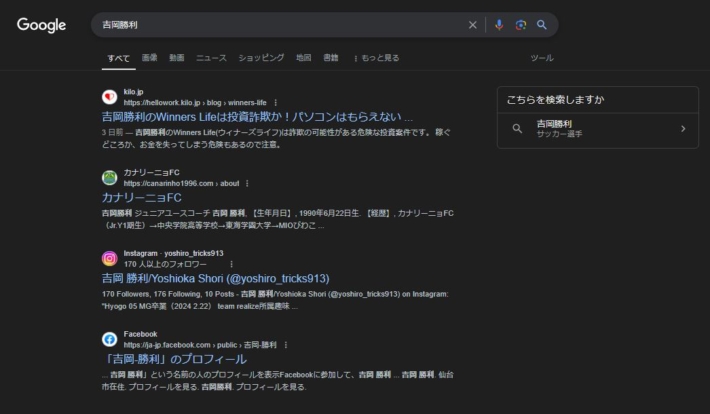This screenshot has height=414, width=710.
Task: Open Google Lens image search icon
Action: tap(521, 25)
